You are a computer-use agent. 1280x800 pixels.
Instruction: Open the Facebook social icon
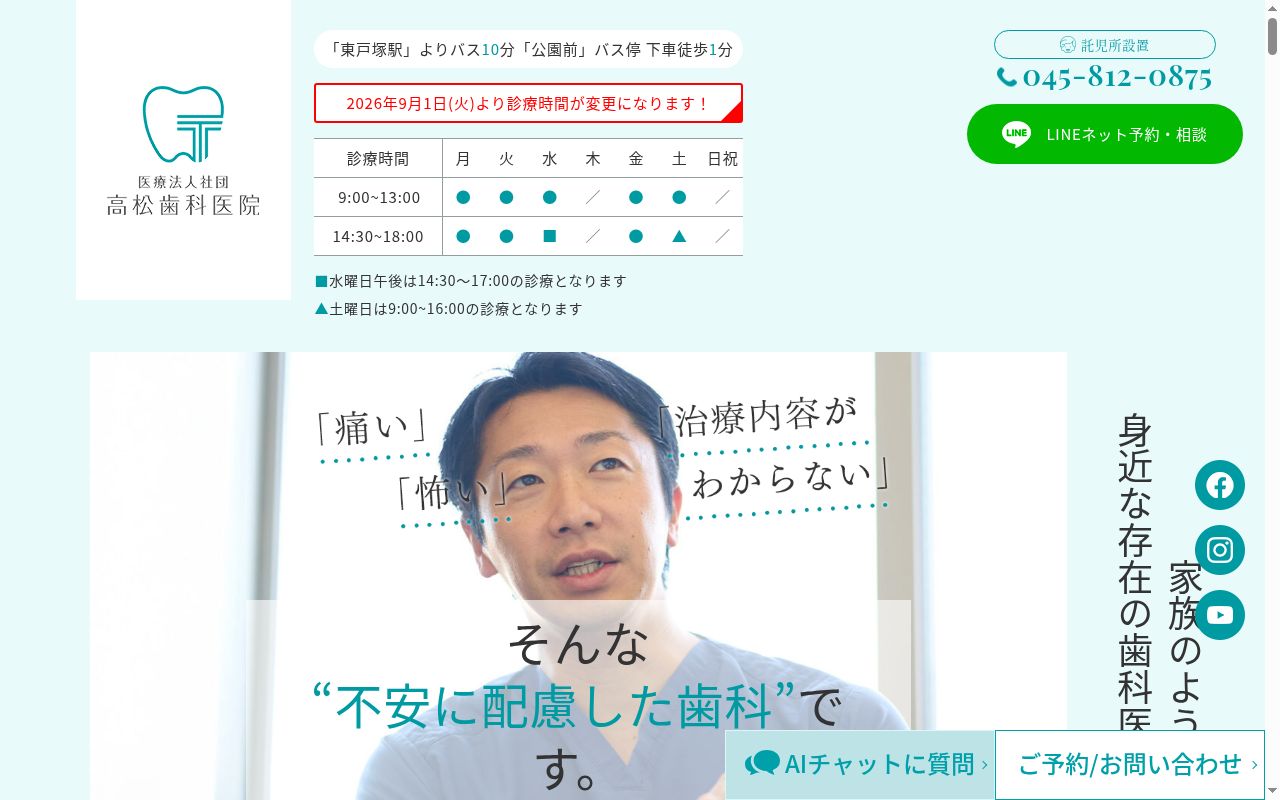(x=1220, y=485)
